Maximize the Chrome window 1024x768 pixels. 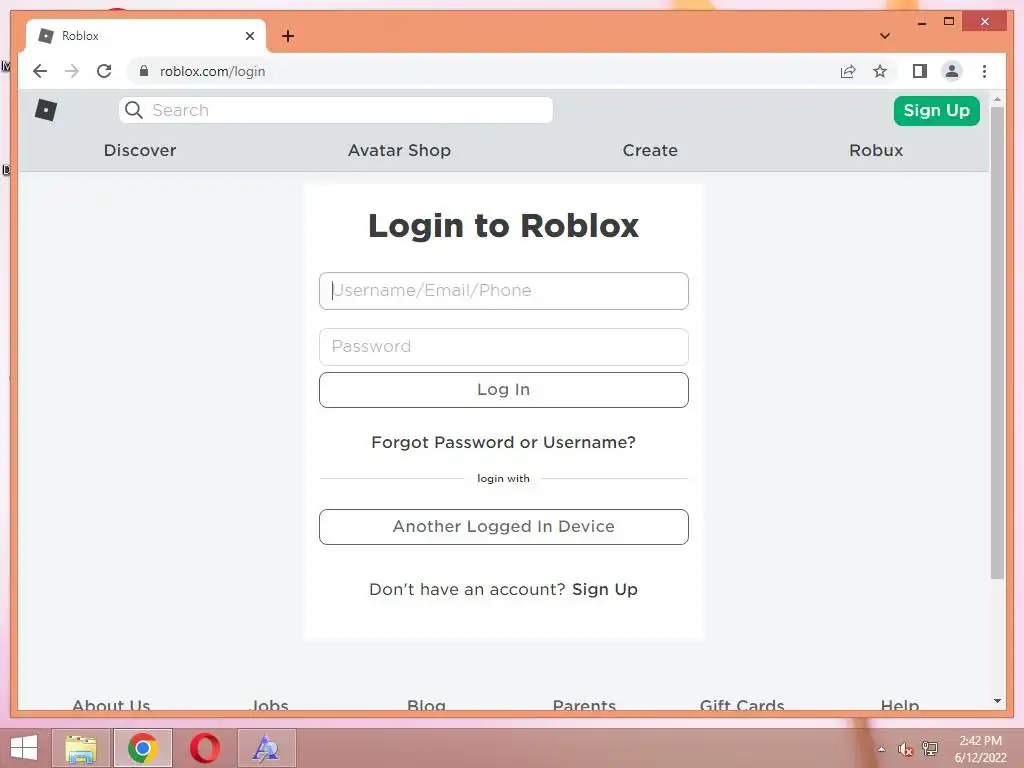(949, 22)
